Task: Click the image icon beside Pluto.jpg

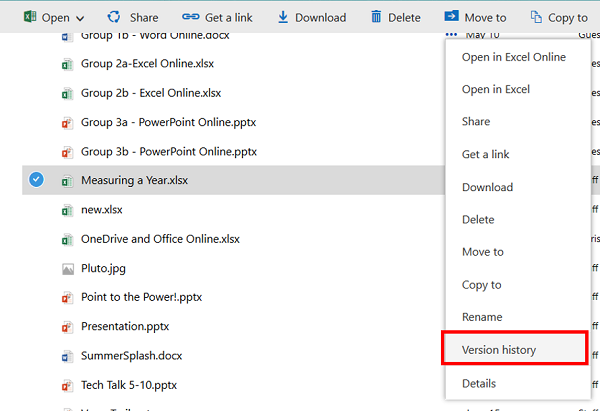Action: click(x=68, y=269)
